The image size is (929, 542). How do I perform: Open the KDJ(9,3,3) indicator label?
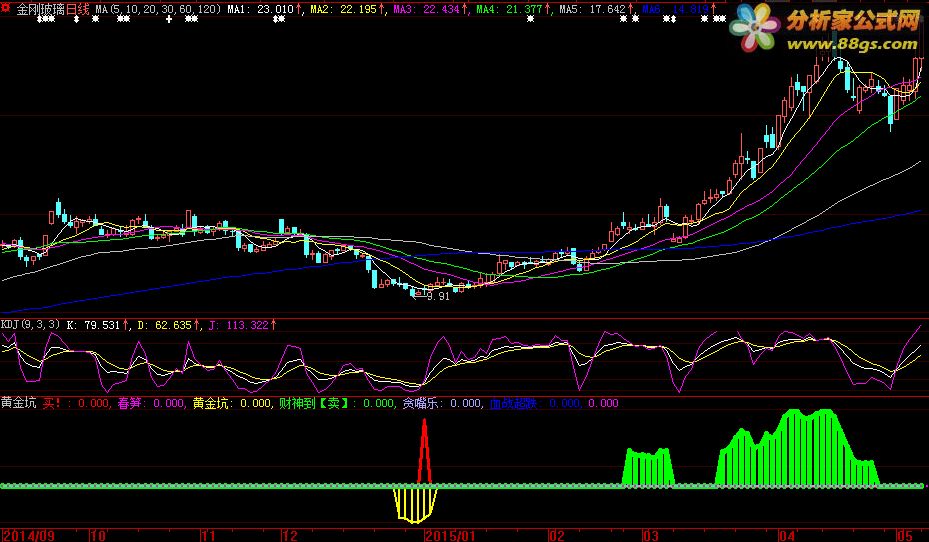coord(30,325)
